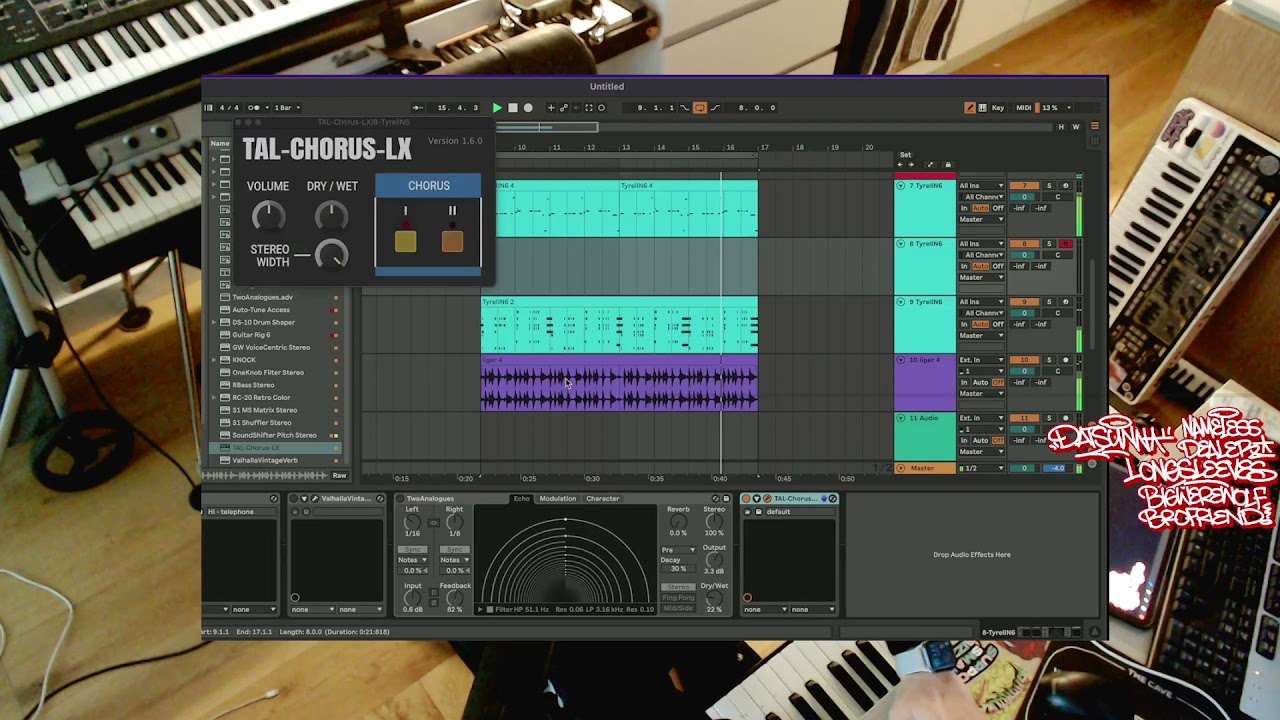Select Mid/Side mode in the Echo device

[678, 608]
